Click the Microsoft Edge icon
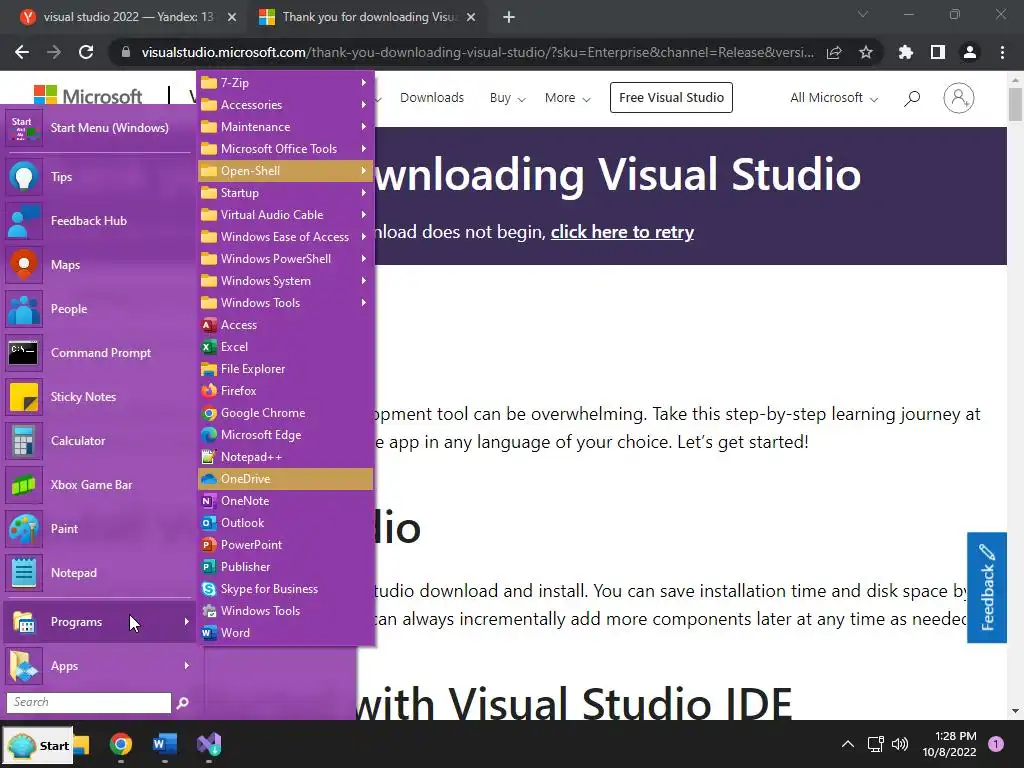This screenshot has height=768, width=1024. click(x=209, y=435)
